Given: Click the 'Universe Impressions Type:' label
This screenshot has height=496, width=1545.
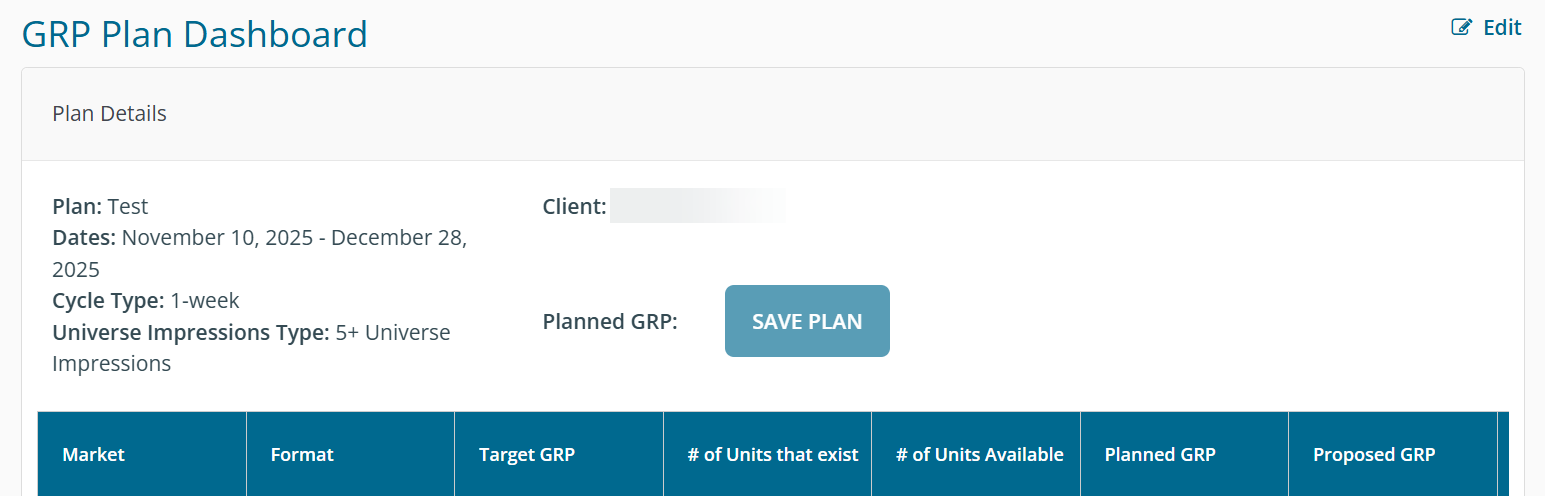Looking at the screenshot, I should (x=190, y=333).
